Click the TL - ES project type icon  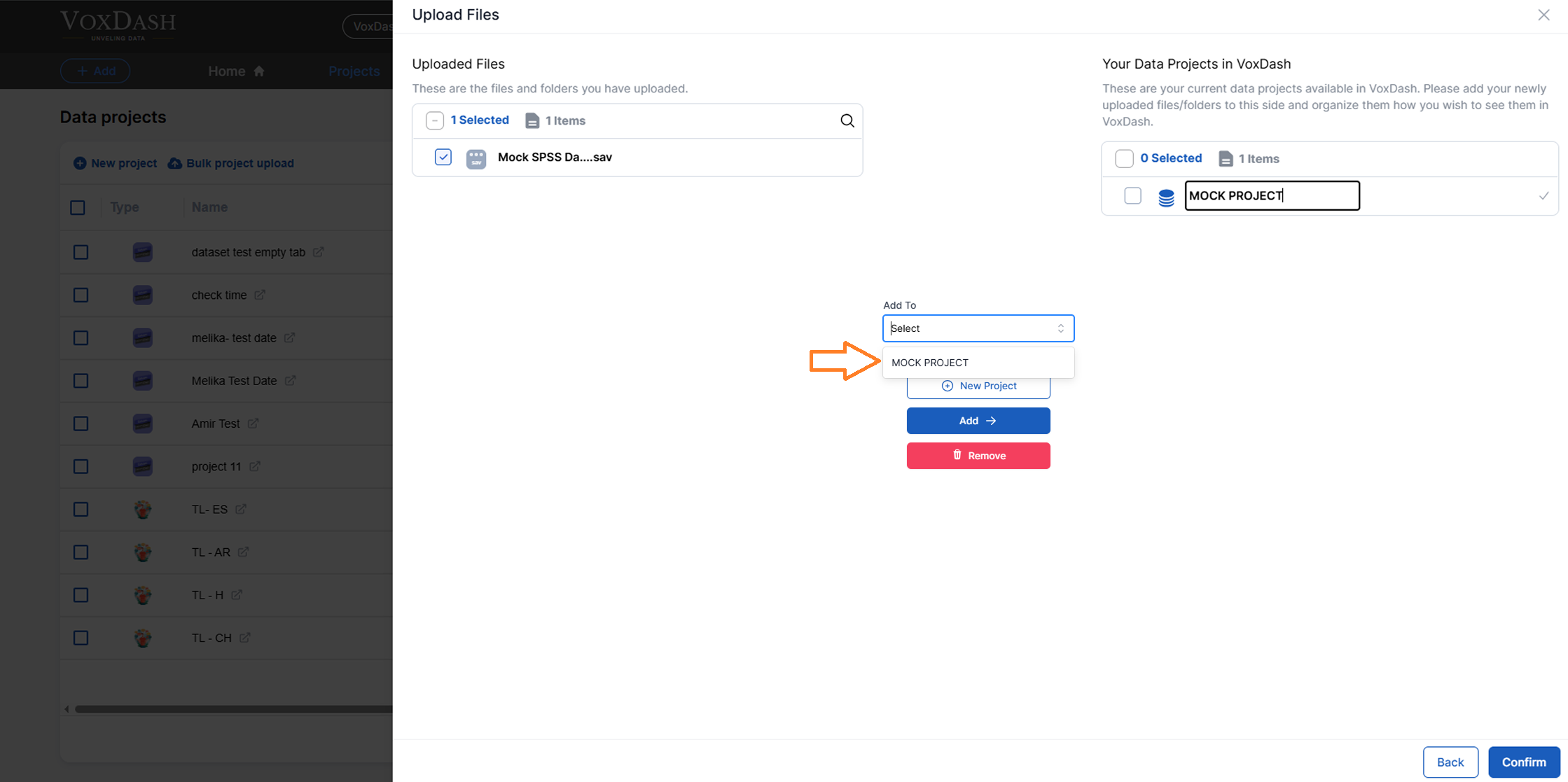(x=143, y=509)
